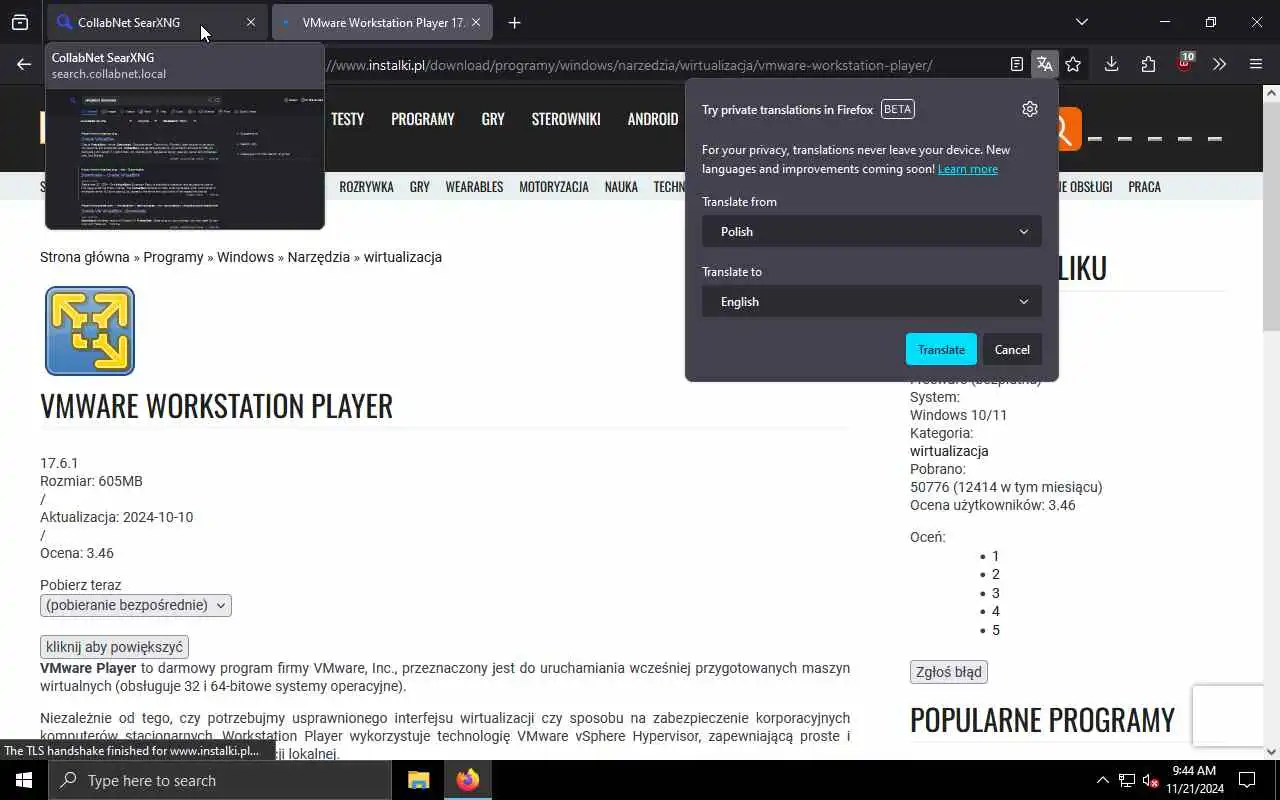Select rating 4 in Oceń list
The width and height of the screenshot is (1280, 800).
pos(995,611)
